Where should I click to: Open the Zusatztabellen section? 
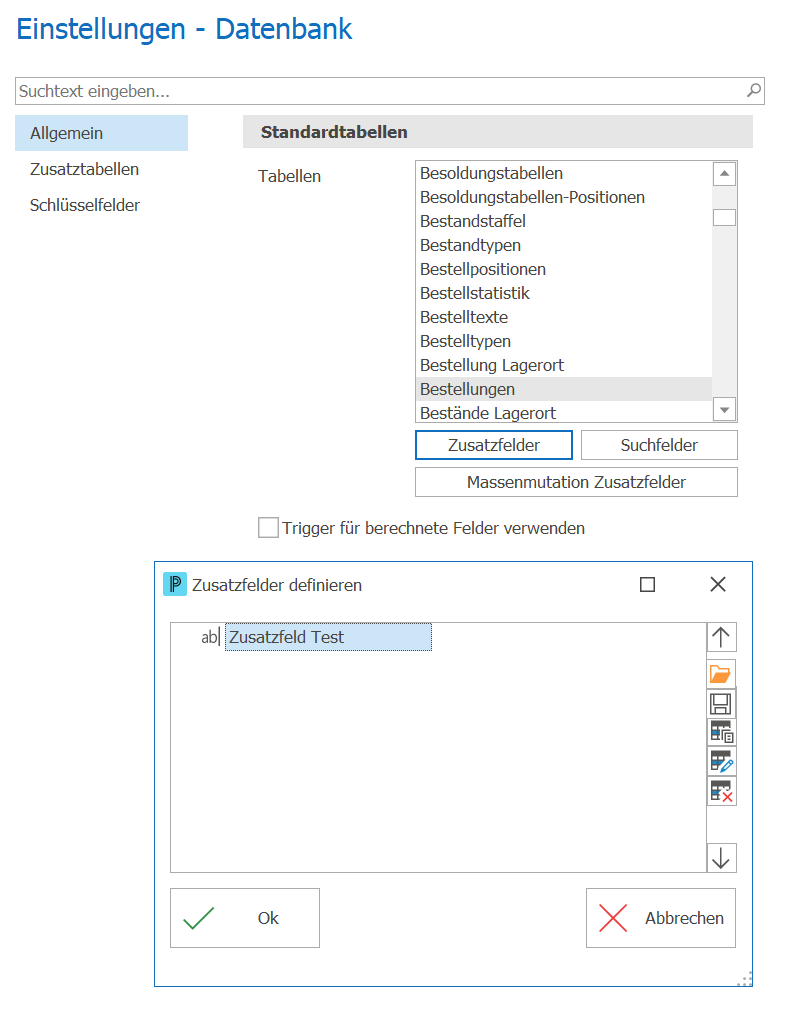click(84, 169)
